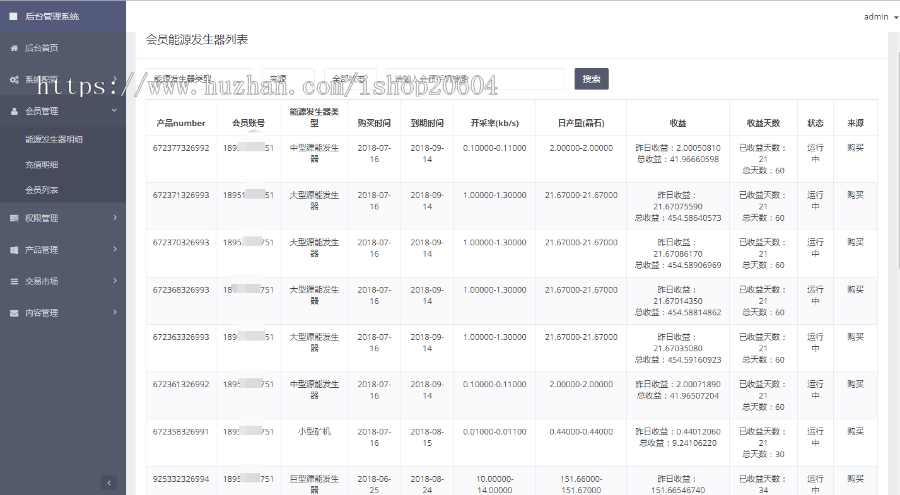
Task: Select 能源发生器明细 submenu item
Action: coord(54,139)
